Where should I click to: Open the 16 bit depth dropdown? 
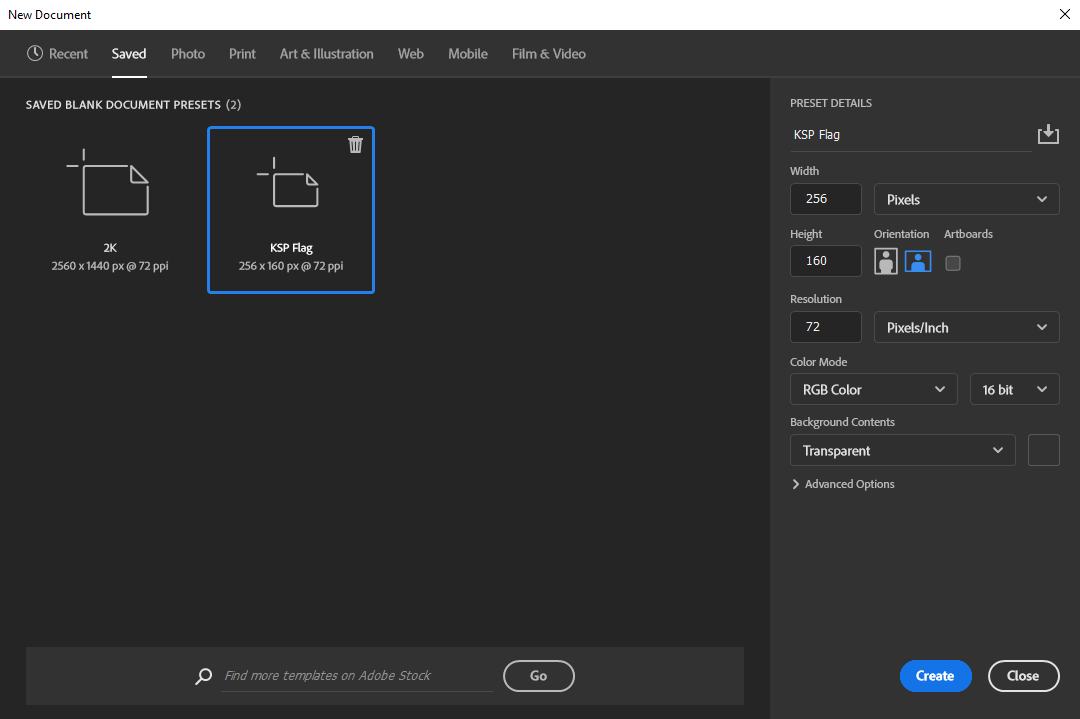(x=1014, y=389)
